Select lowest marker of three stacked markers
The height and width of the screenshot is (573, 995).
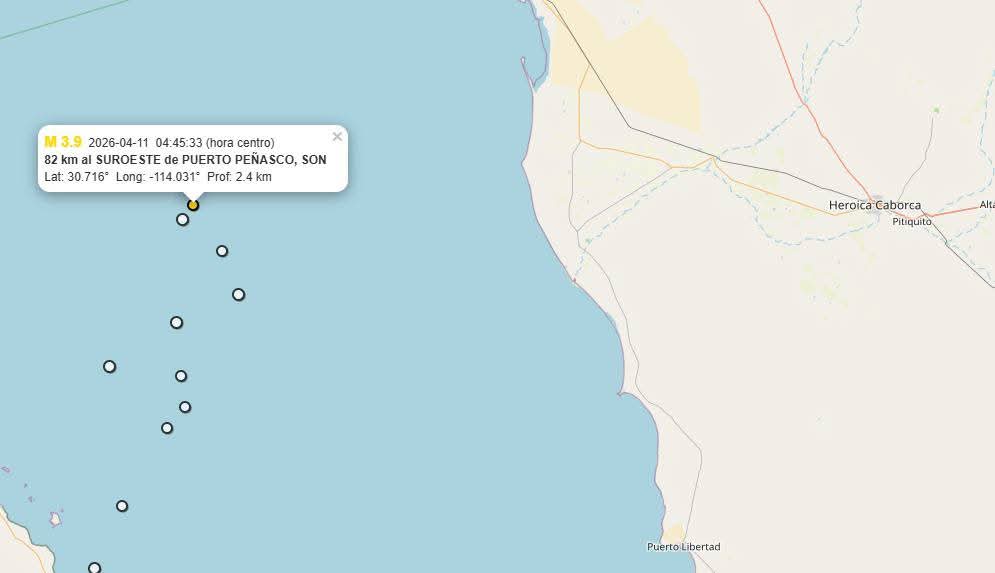pyautogui.click(x=167, y=428)
